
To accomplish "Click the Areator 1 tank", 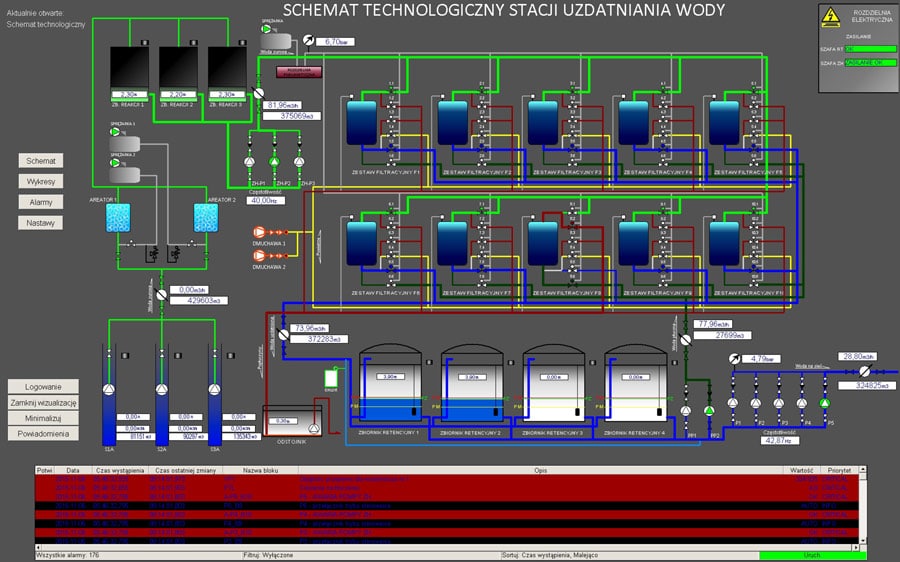I will (x=118, y=218).
